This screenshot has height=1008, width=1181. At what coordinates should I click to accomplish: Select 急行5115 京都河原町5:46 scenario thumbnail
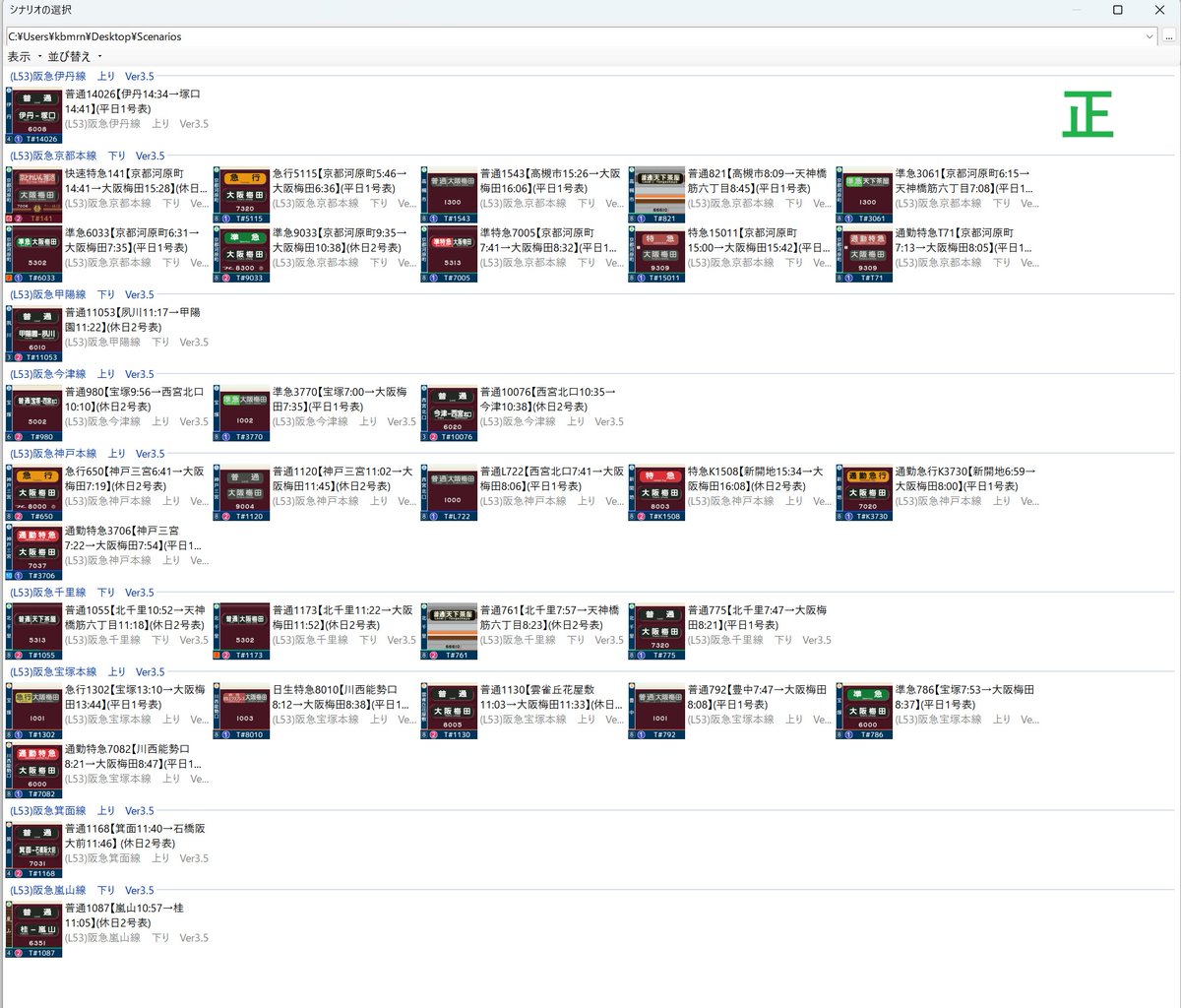pyautogui.click(x=241, y=195)
